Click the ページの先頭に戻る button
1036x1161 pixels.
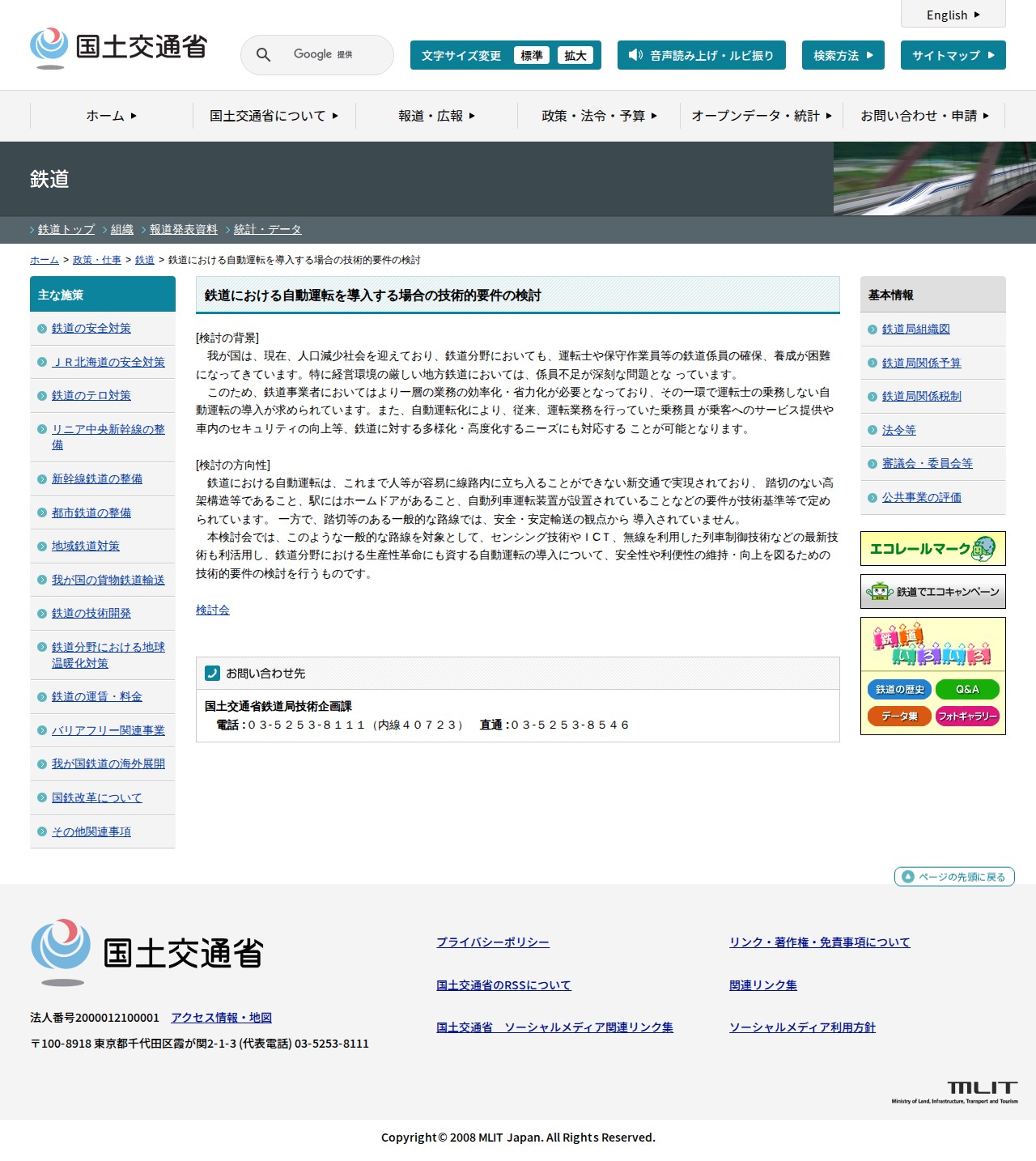[954, 877]
